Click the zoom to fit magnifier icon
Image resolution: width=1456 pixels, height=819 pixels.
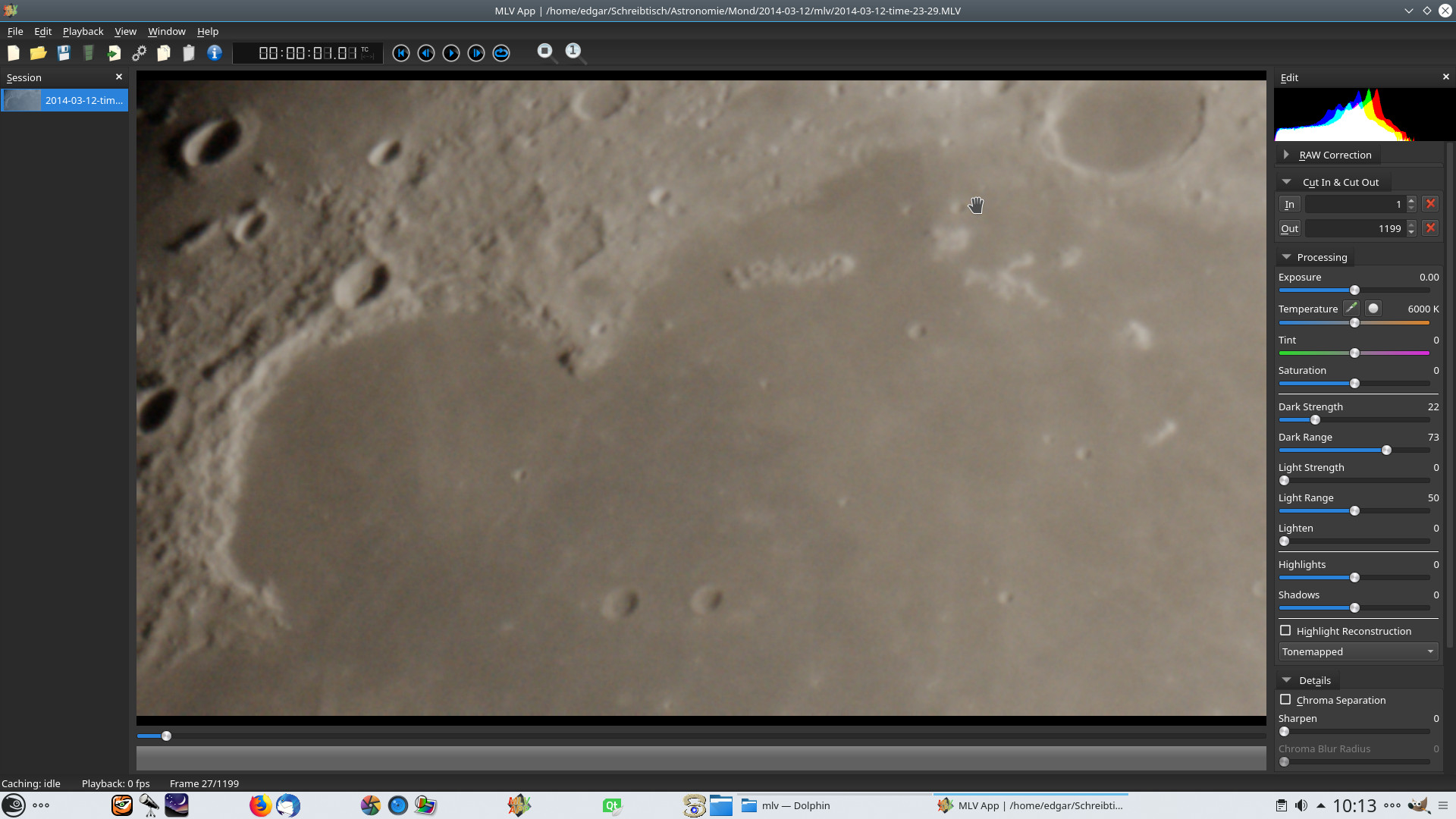point(545,52)
